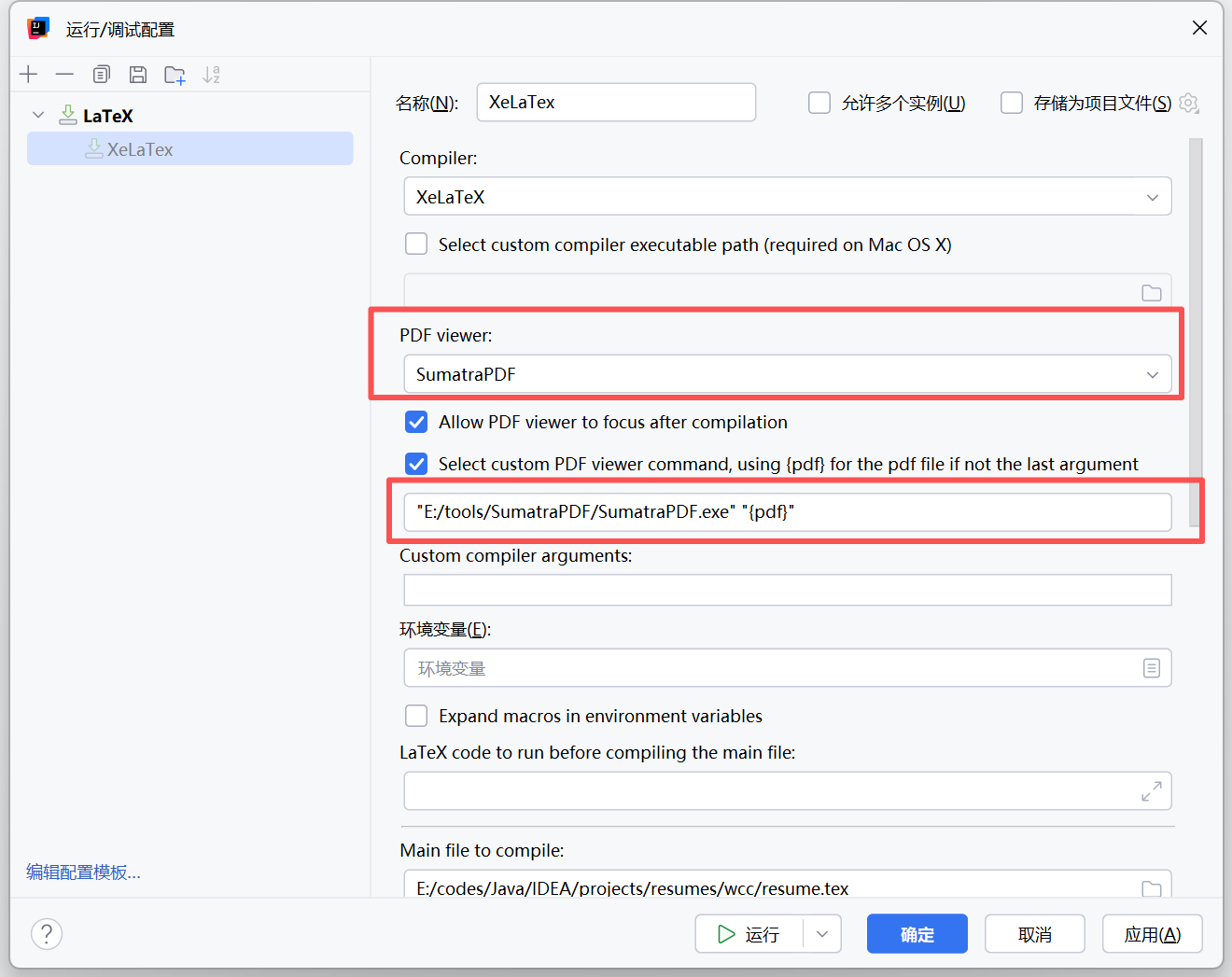Click the copy configuration icon

102,75
